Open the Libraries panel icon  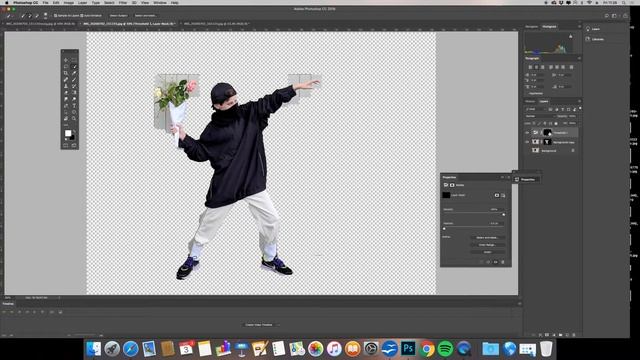pyautogui.click(x=588, y=39)
